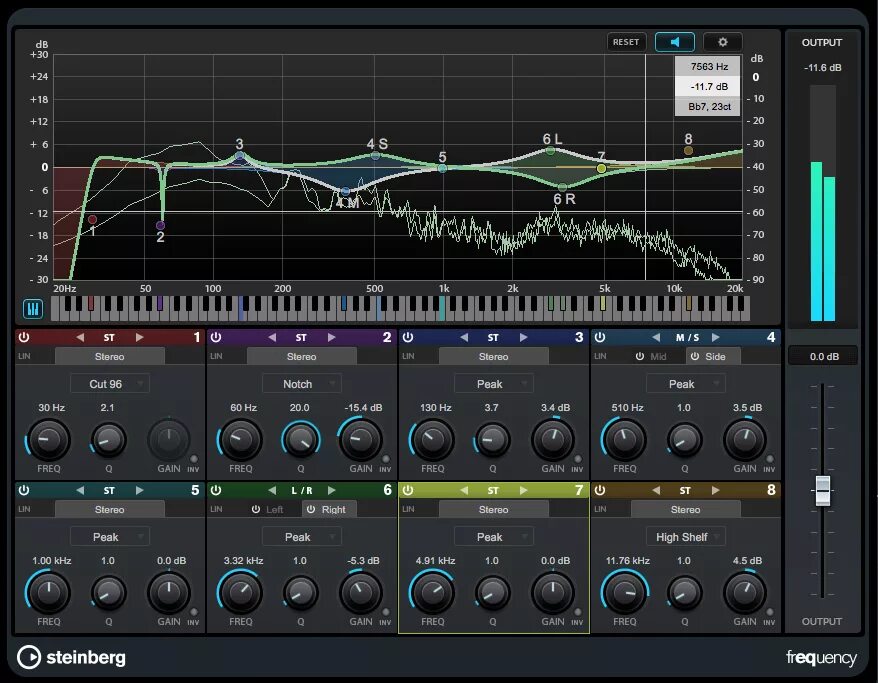
Task: Click band 2 FREQ knob at 60 Hz
Action: (x=241, y=439)
